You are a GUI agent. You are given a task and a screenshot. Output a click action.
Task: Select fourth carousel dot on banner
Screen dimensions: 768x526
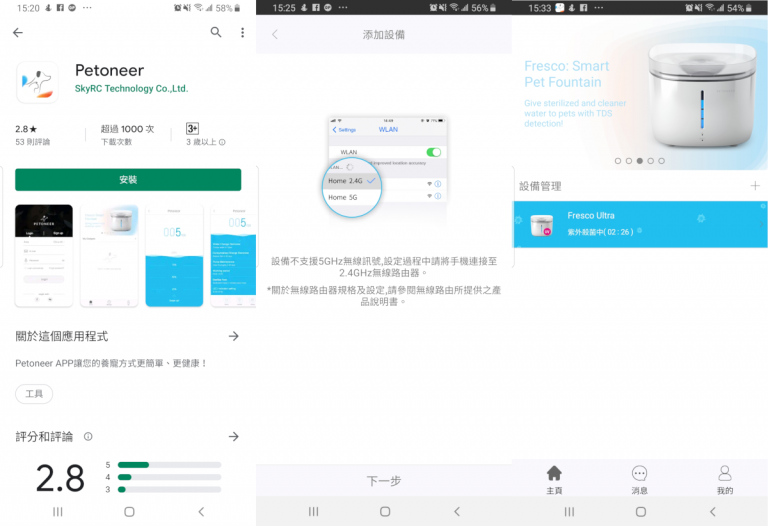pyautogui.click(x=650, y=161)
